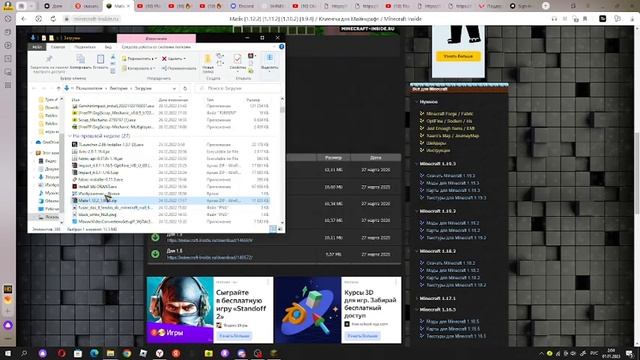Click the 3D courses ad button

pos(362,336)
